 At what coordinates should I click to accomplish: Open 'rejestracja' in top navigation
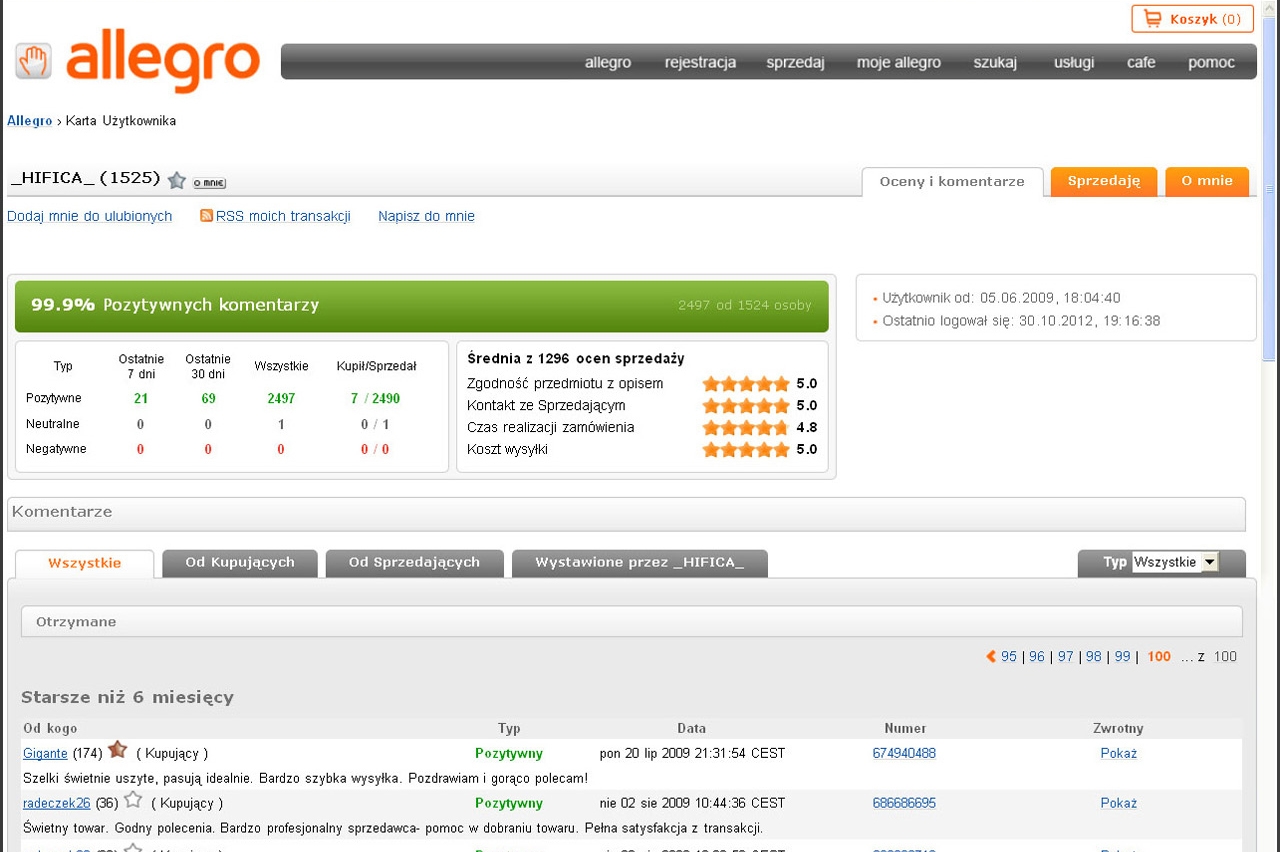tap(700, 62)
